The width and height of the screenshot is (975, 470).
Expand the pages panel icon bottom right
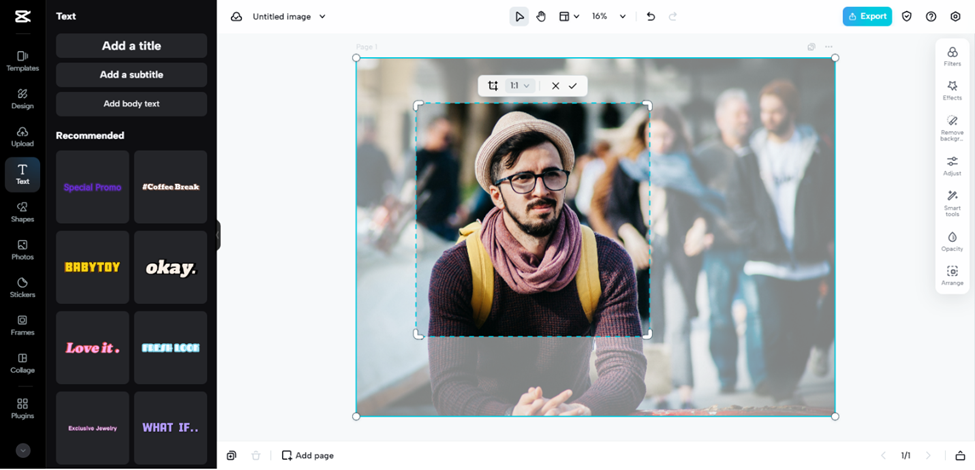(x=960, y=456)
